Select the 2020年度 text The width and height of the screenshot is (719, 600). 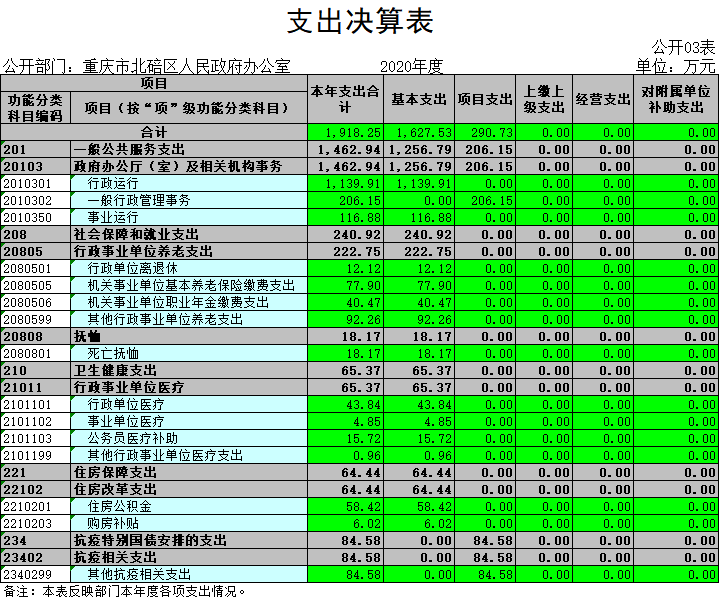pyautogui.click(x=411, y=67)
